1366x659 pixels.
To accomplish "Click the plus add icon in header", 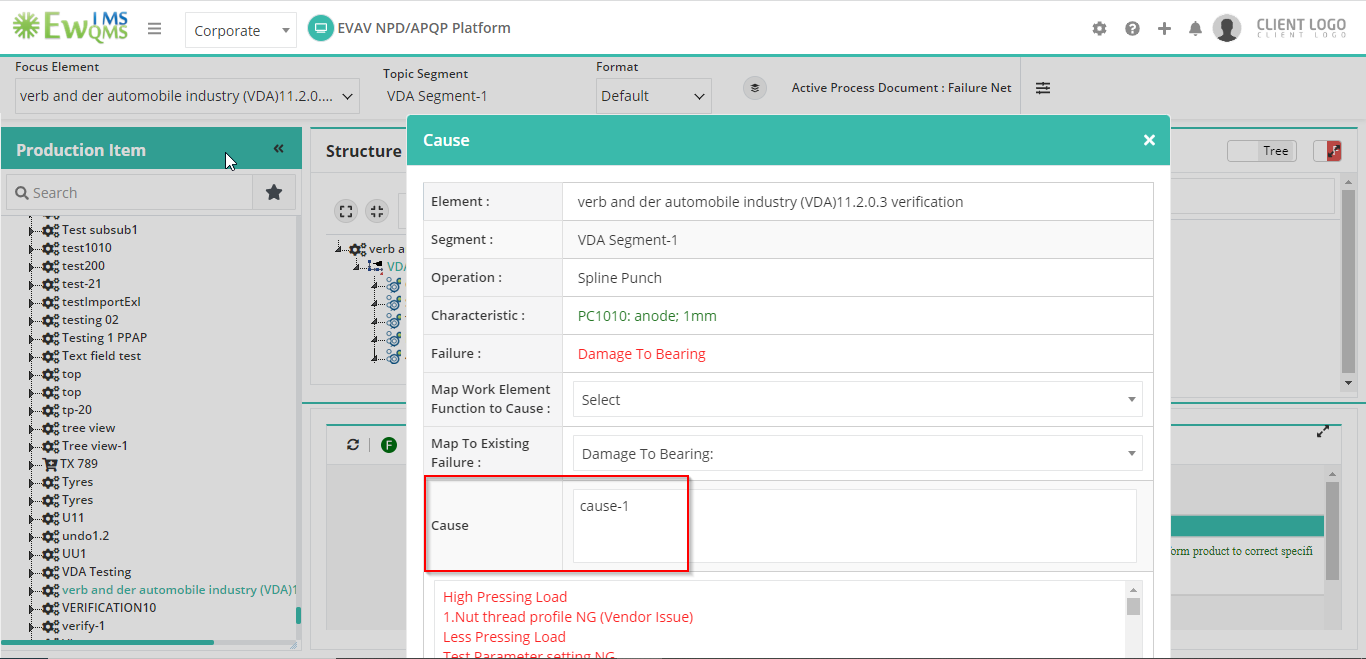I will [x=1164, y=29].
